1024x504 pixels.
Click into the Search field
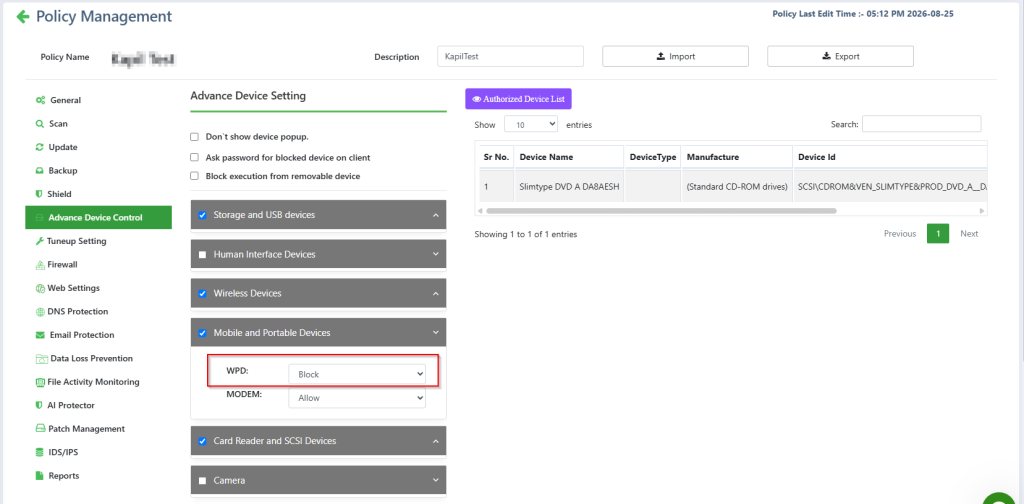921,124
